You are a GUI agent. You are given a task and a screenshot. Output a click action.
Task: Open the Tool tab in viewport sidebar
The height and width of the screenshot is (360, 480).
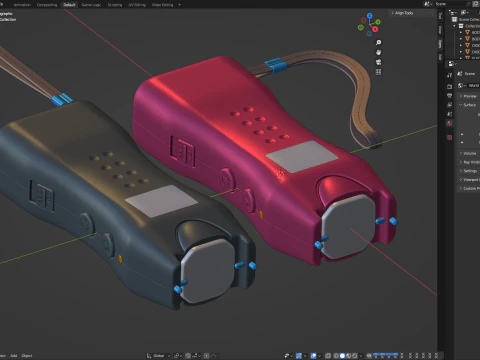[440, 15]
